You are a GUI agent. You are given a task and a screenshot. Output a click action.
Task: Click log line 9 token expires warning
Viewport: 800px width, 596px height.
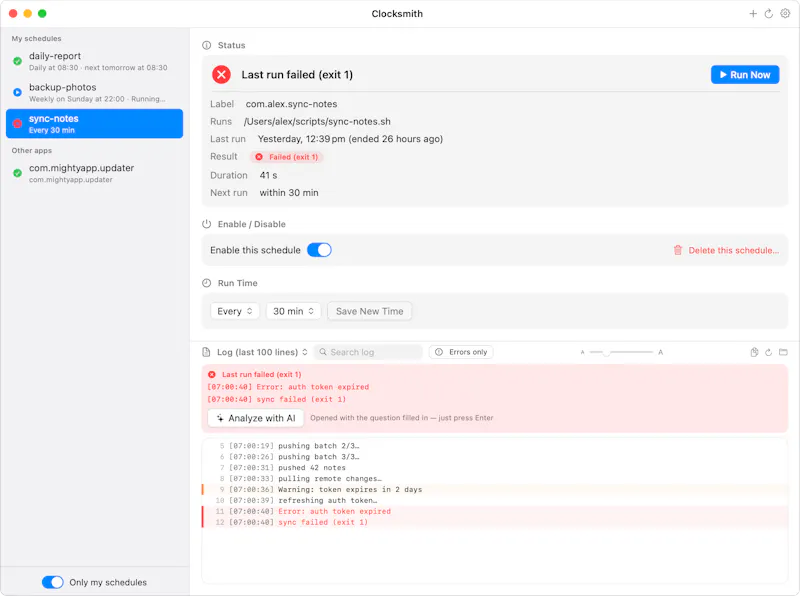(495, 489)
